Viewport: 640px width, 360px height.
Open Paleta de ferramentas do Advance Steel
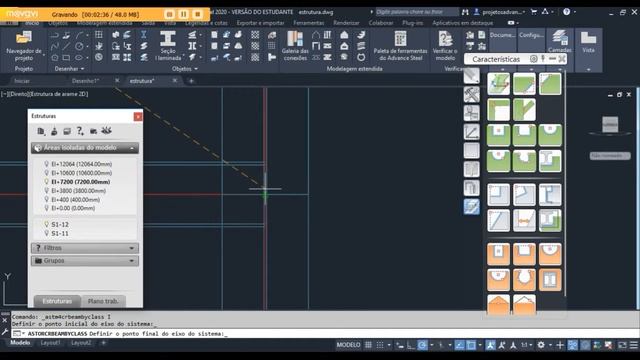coord(400,46)
